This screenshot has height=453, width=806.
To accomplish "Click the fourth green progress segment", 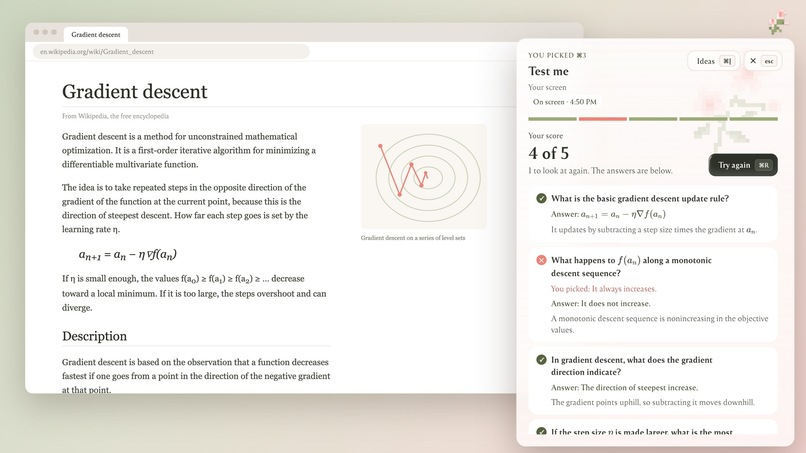I will 703,119.
